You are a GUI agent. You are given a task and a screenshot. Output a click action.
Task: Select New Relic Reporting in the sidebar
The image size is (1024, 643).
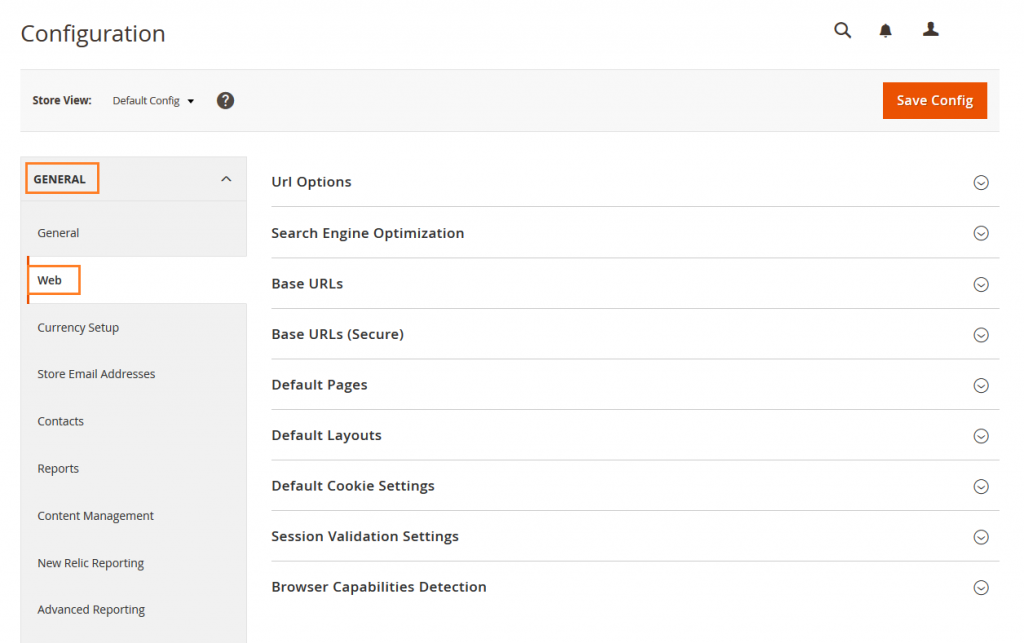click(91, 563)
